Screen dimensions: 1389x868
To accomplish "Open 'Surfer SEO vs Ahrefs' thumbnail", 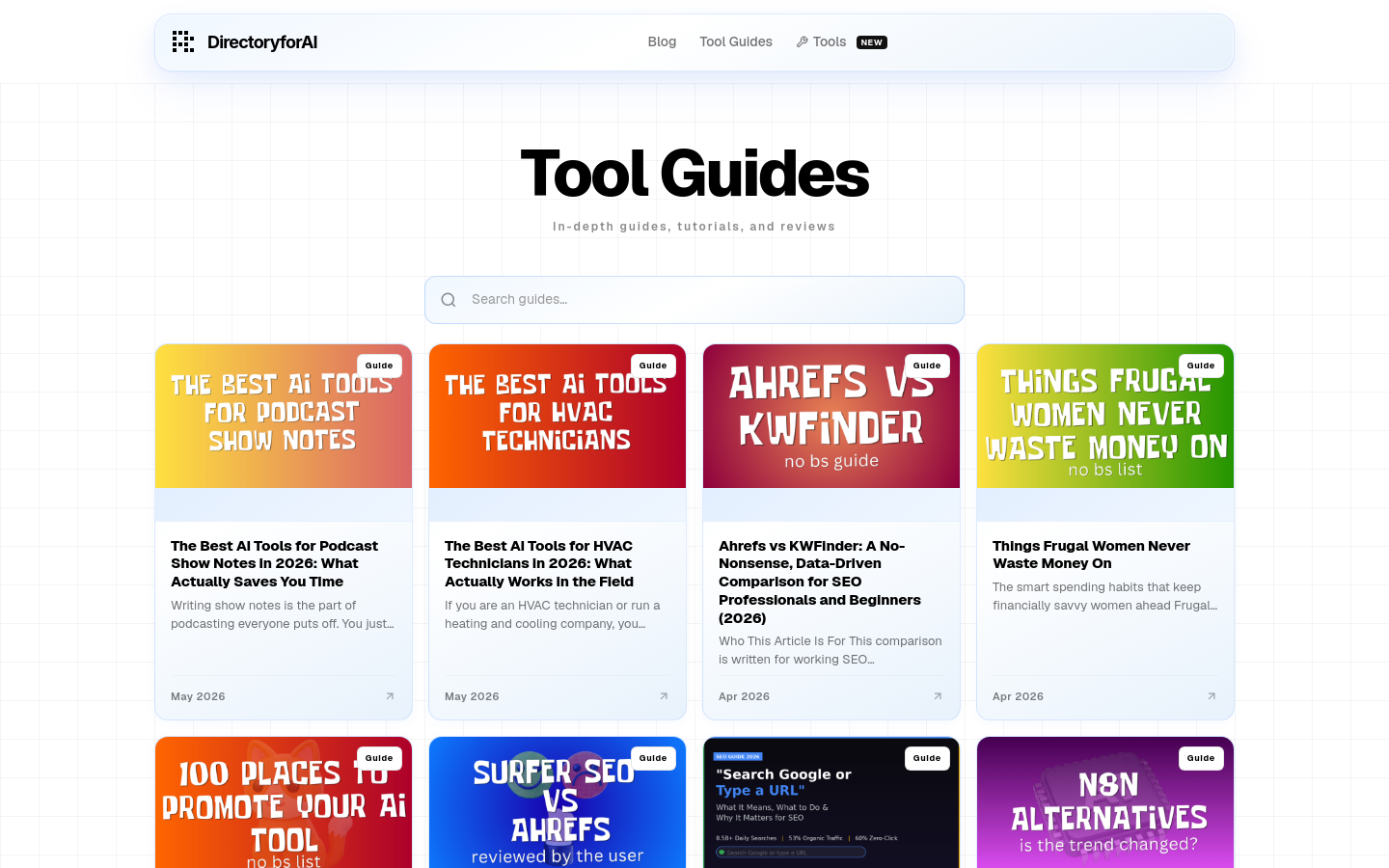I will 558,802.
